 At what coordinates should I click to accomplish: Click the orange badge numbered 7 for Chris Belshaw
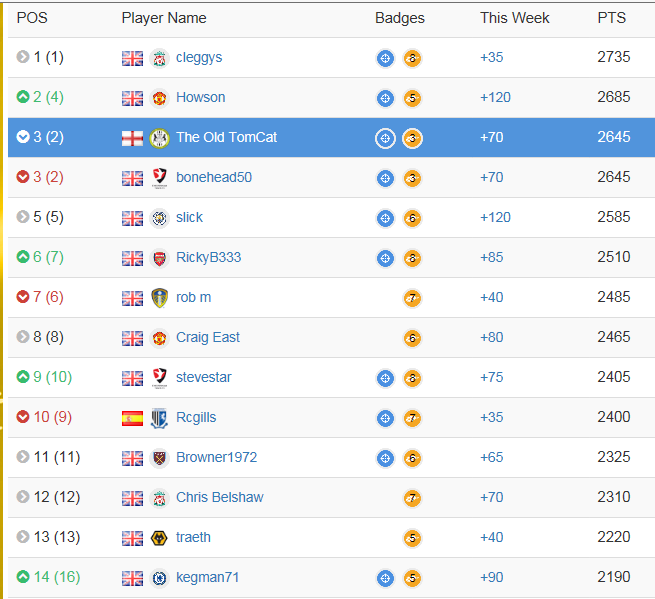412,498
